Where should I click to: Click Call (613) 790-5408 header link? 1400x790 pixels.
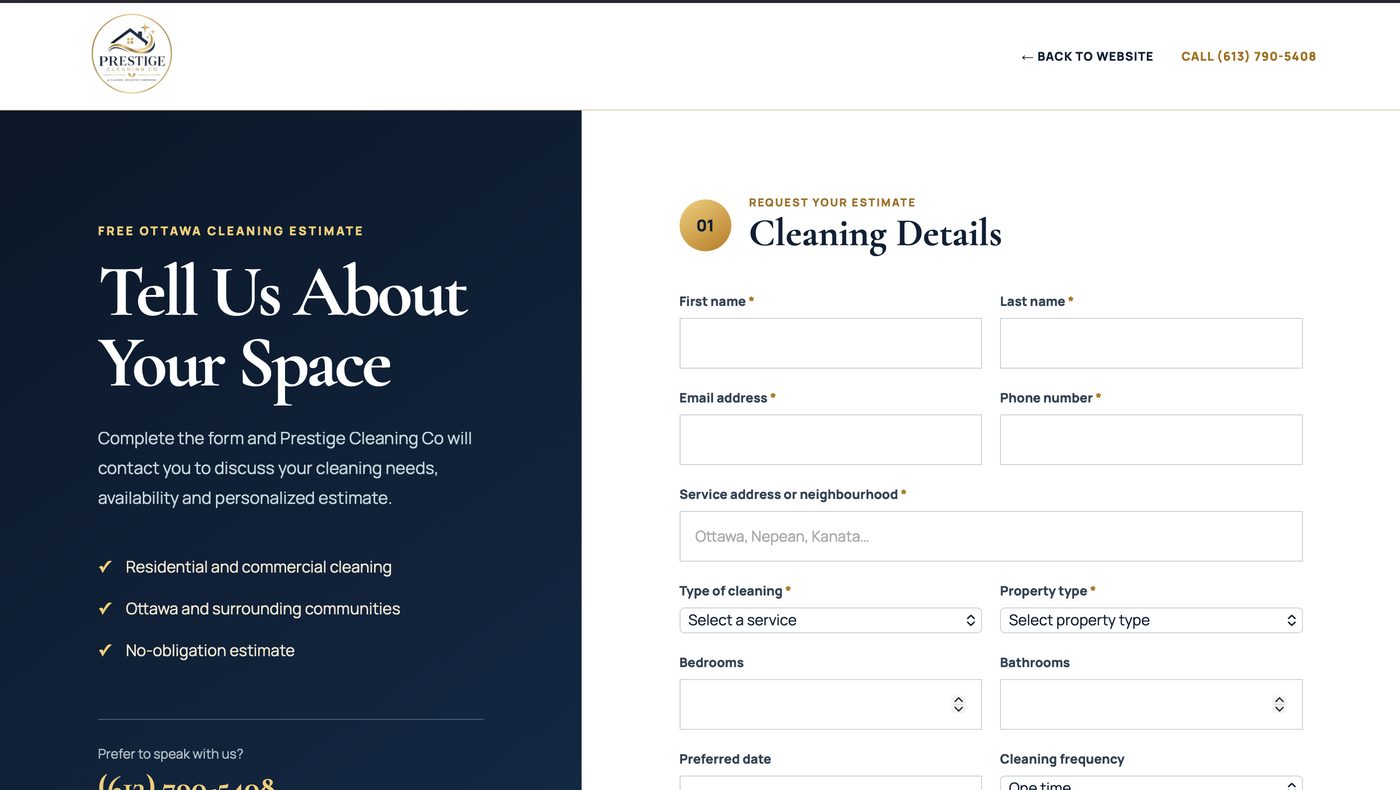(x=1249, y=57)
